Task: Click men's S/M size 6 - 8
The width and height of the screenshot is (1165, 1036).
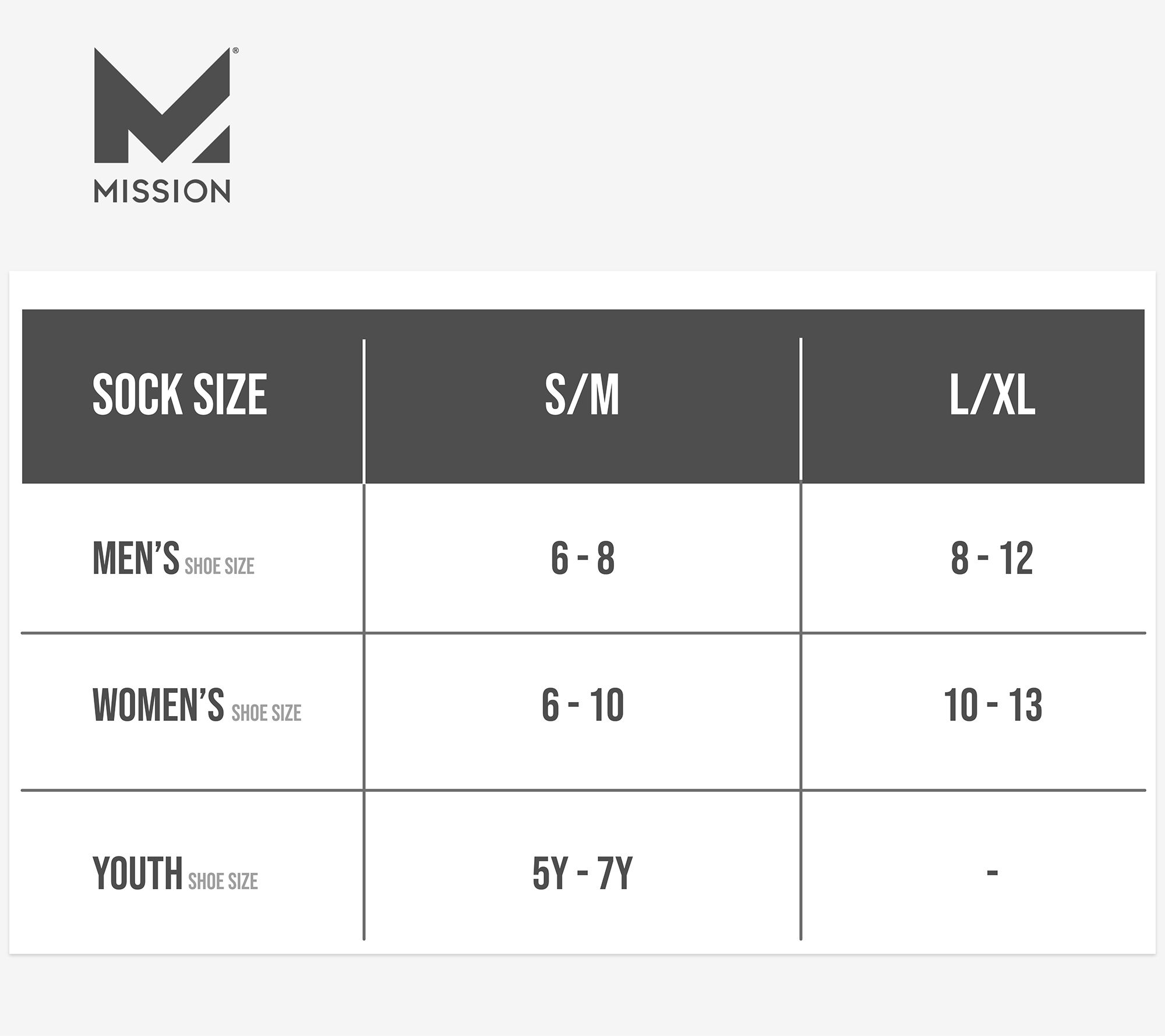Action: coord(582,558)
